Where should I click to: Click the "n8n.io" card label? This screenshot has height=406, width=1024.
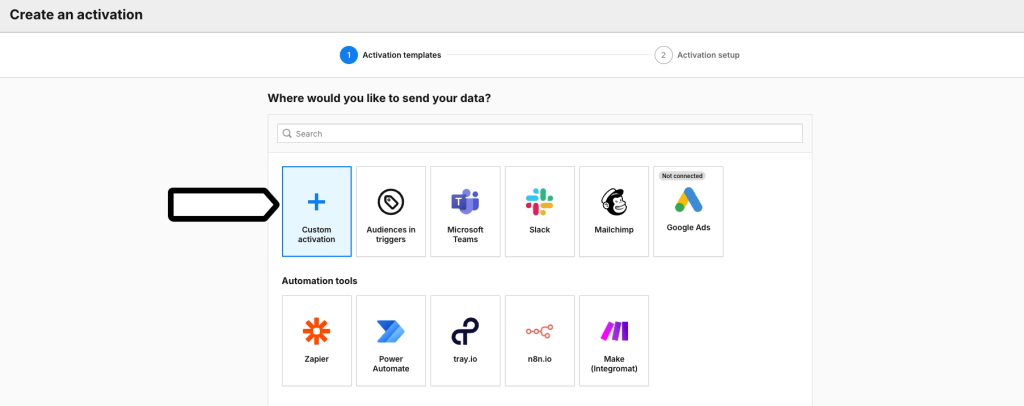pyautogui.click(x=539, y=359)
